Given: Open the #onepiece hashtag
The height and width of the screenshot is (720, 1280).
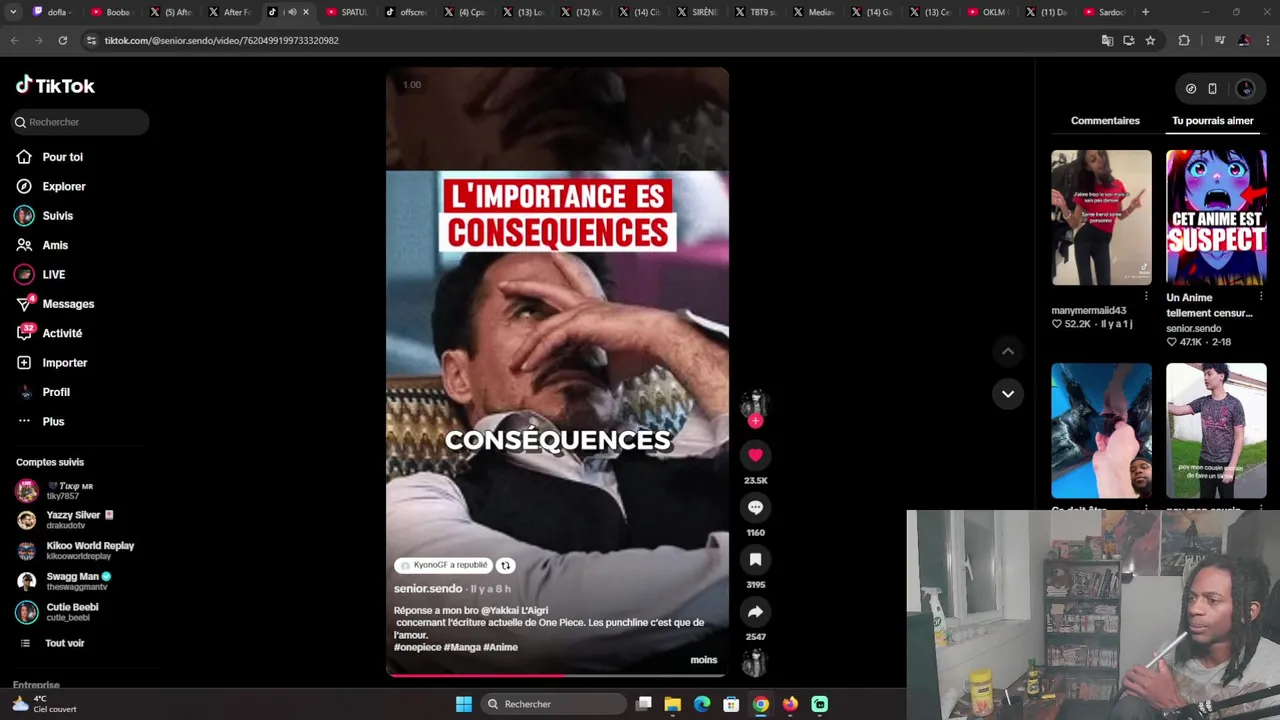Looking at the screenshot, I should pos(417,647).
